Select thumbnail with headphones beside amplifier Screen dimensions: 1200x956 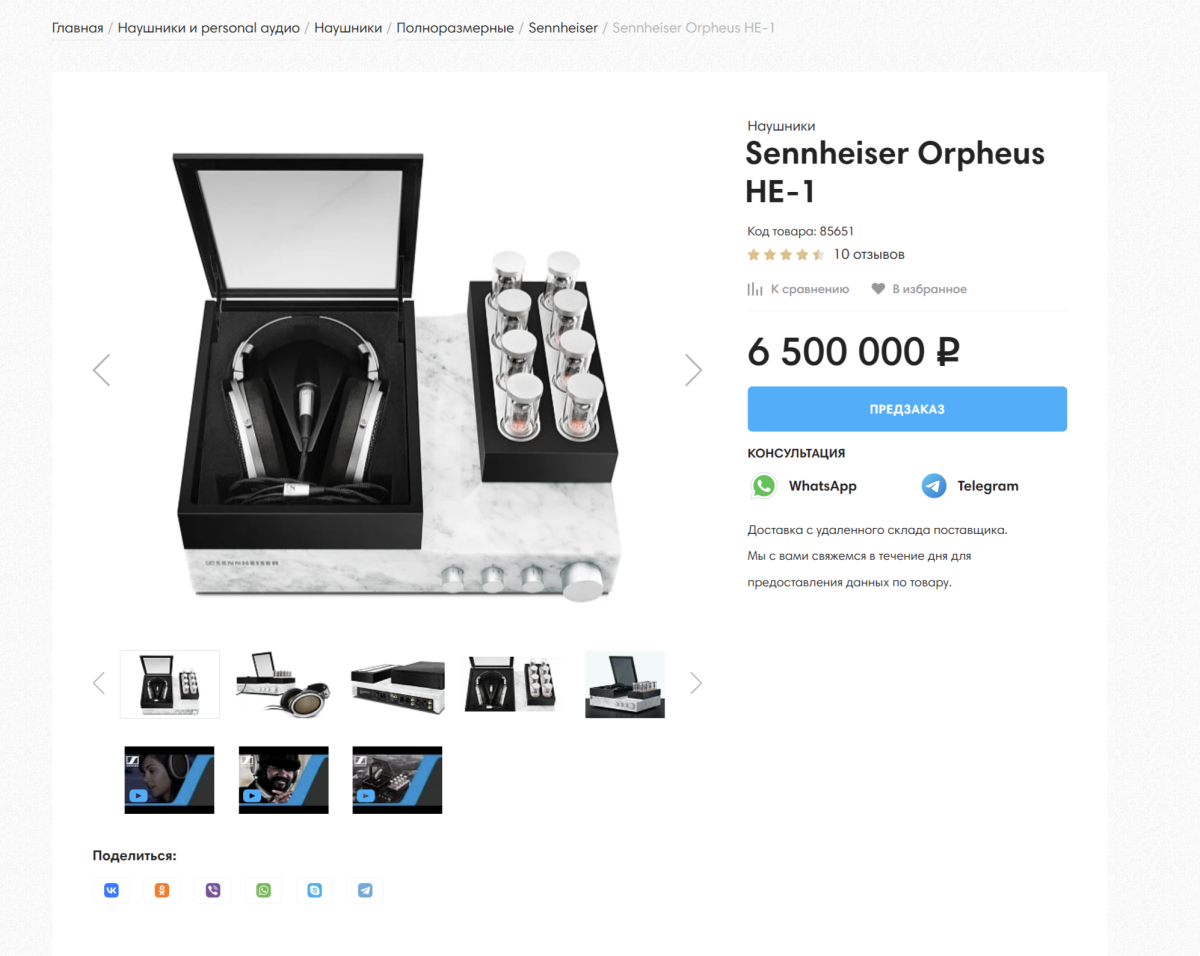click(x=284, y=684)
